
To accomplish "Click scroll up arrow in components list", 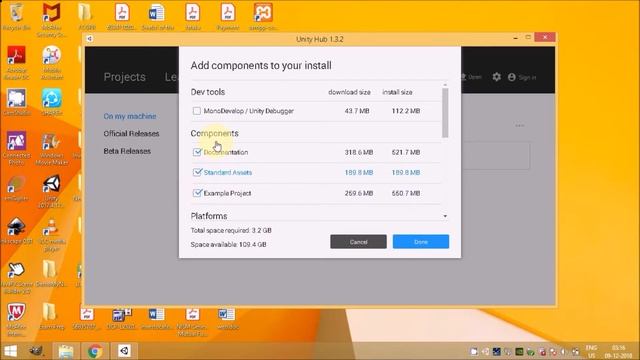I will [445, 85].
